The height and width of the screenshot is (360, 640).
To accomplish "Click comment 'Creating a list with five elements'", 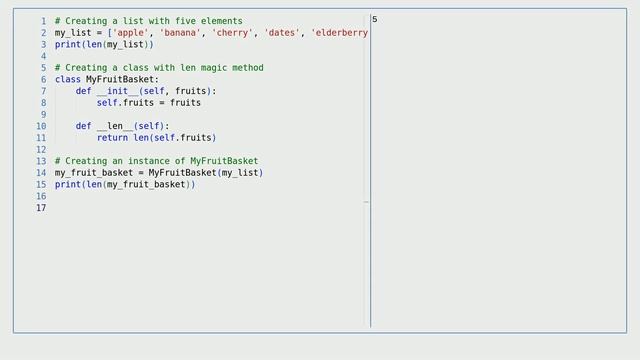I will (149, 21).
